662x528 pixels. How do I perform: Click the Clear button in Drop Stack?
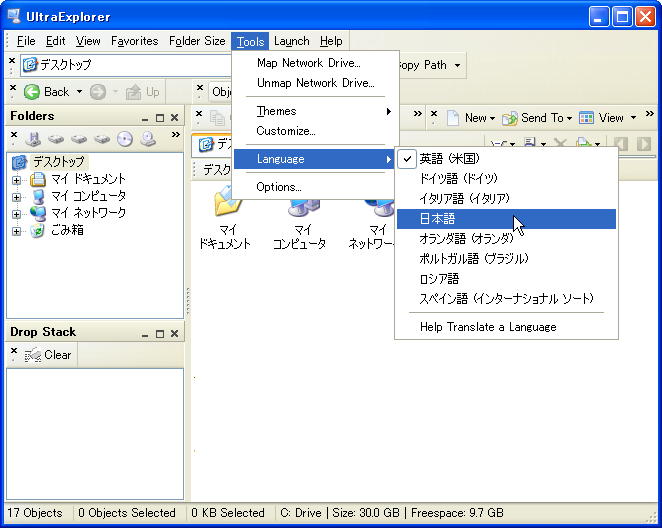[48, 355]
